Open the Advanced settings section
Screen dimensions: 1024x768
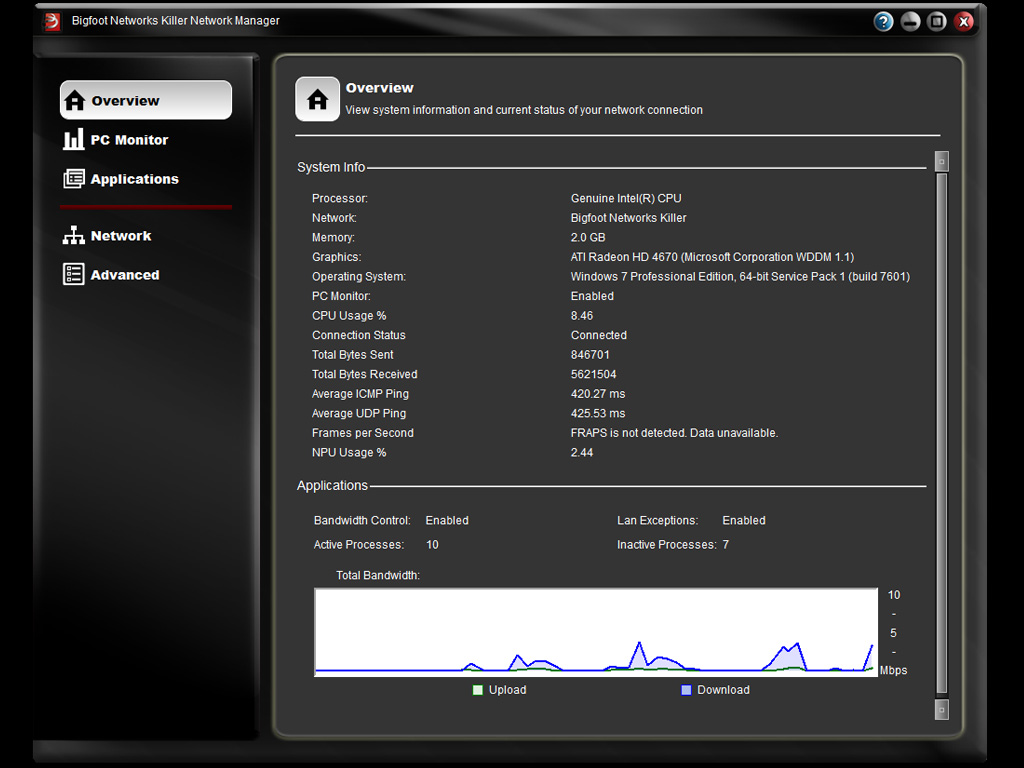(111, 274)
